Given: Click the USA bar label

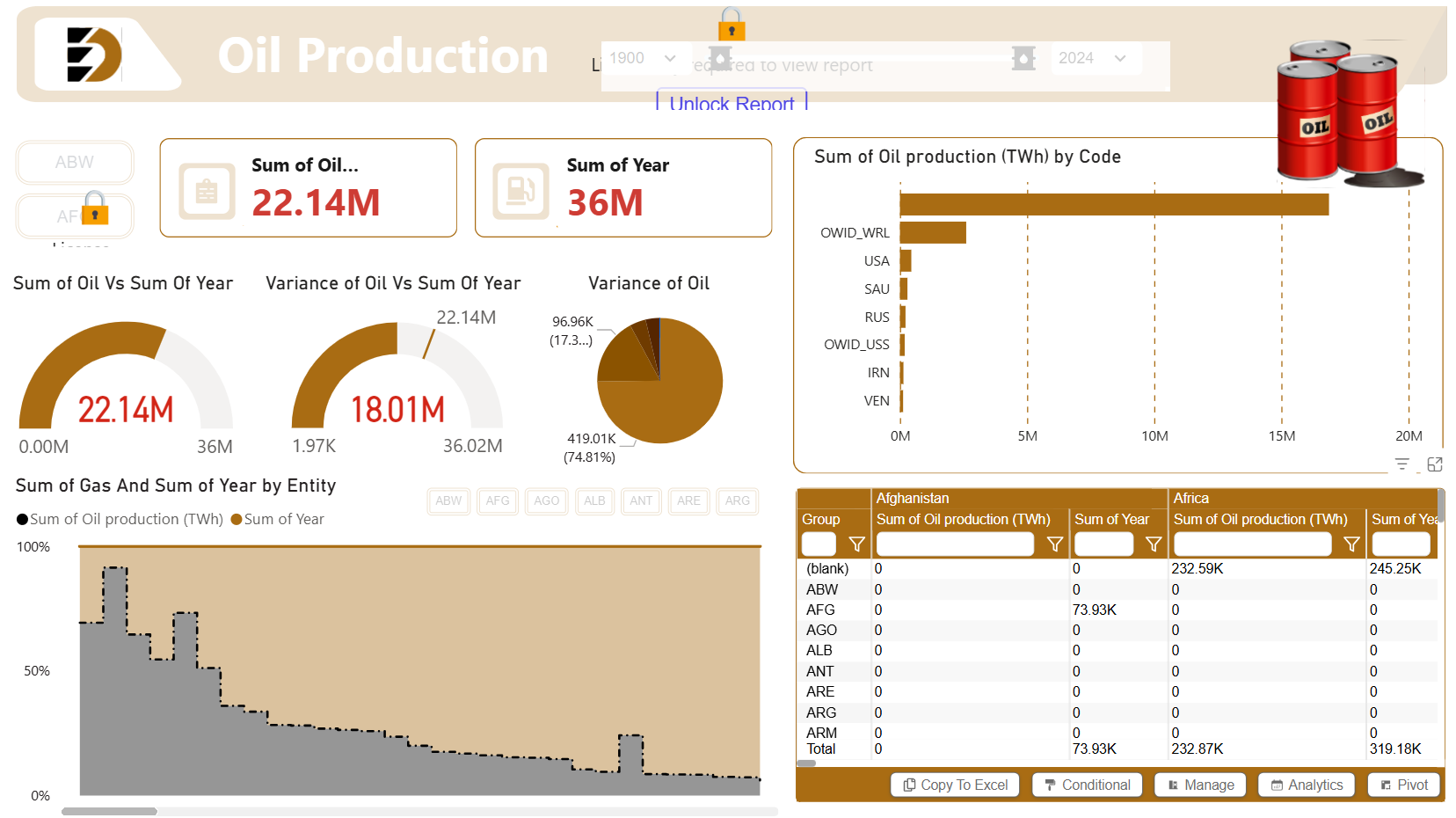Looking at the screenshot, I should [877, 261].
